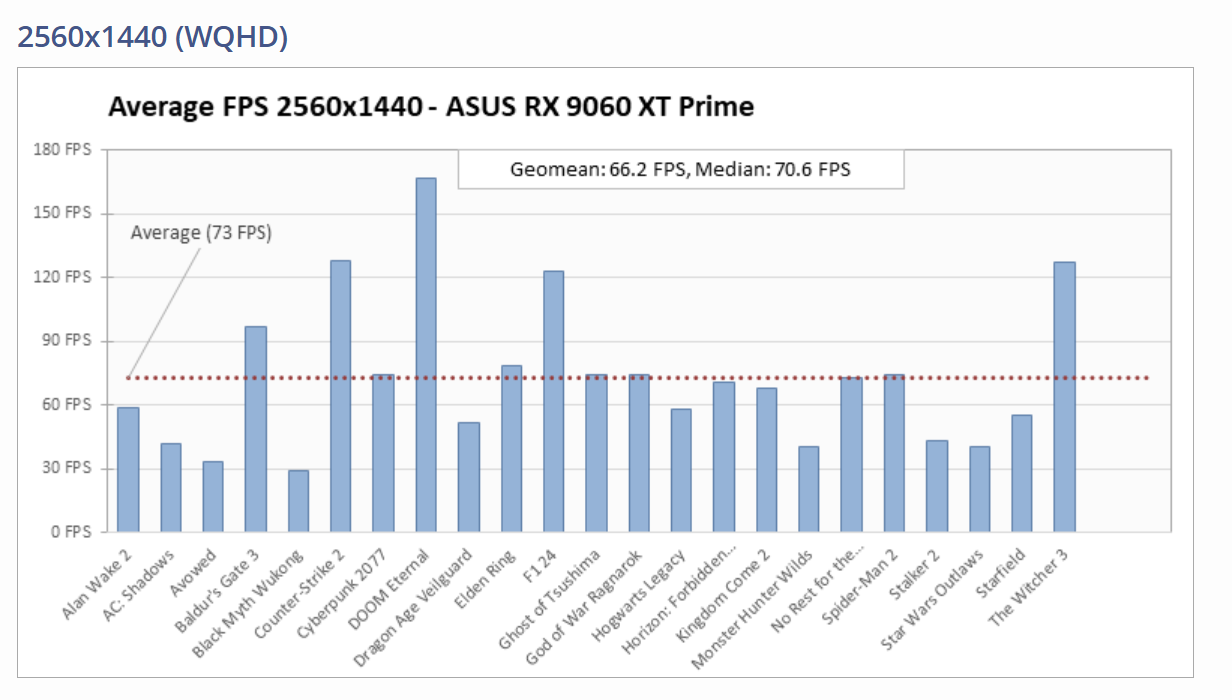Image resolution: width=1232 pixels, height=700 pixels.
Task: Click the Cyberpunk 2077 bar
Action: click(384, 453)
